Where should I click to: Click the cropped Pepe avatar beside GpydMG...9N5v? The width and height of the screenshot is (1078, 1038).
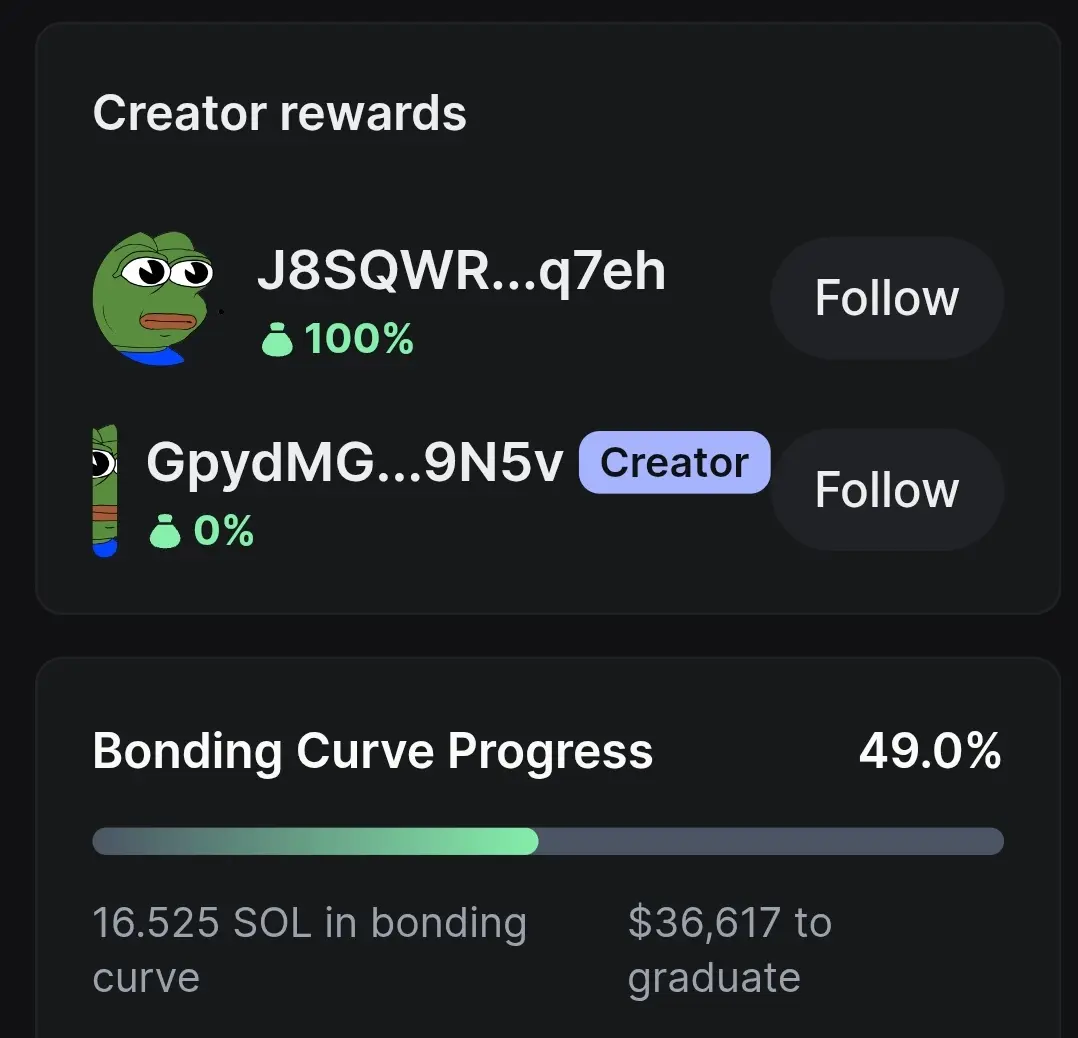[105, 490]
